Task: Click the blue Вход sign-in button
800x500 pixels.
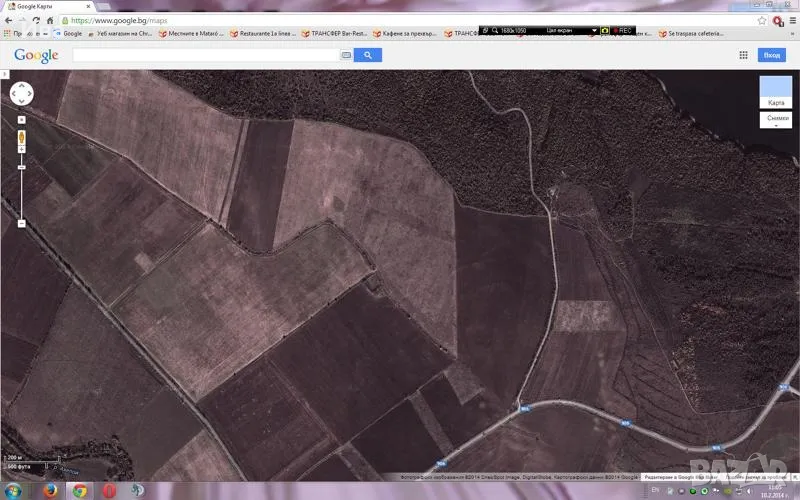Action: pos(771,56)
